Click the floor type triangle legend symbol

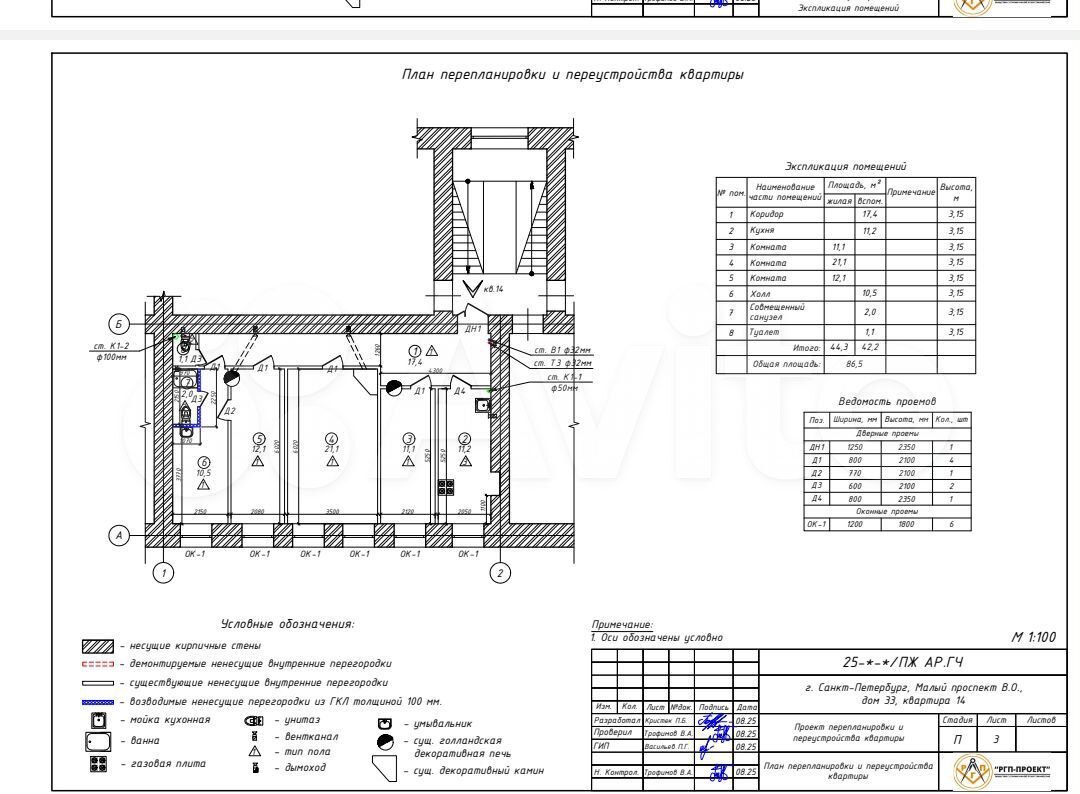[254, 751]
